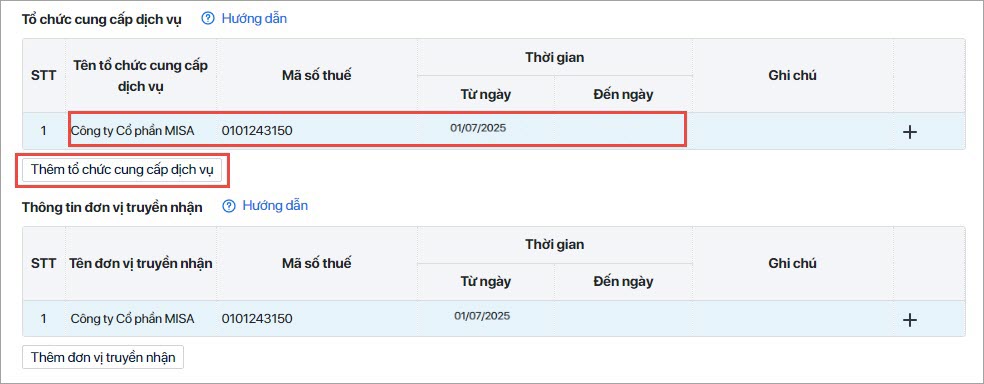The height and width of the screenshot is (384, 984).
Task: Select STT 1 cell in service provider table
Action: [43, 131]
